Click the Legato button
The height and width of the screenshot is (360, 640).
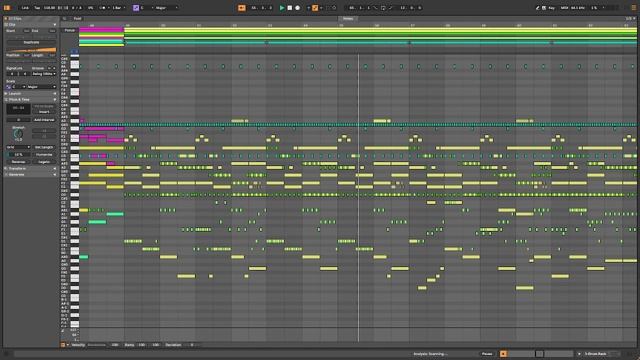pos(44,162)
